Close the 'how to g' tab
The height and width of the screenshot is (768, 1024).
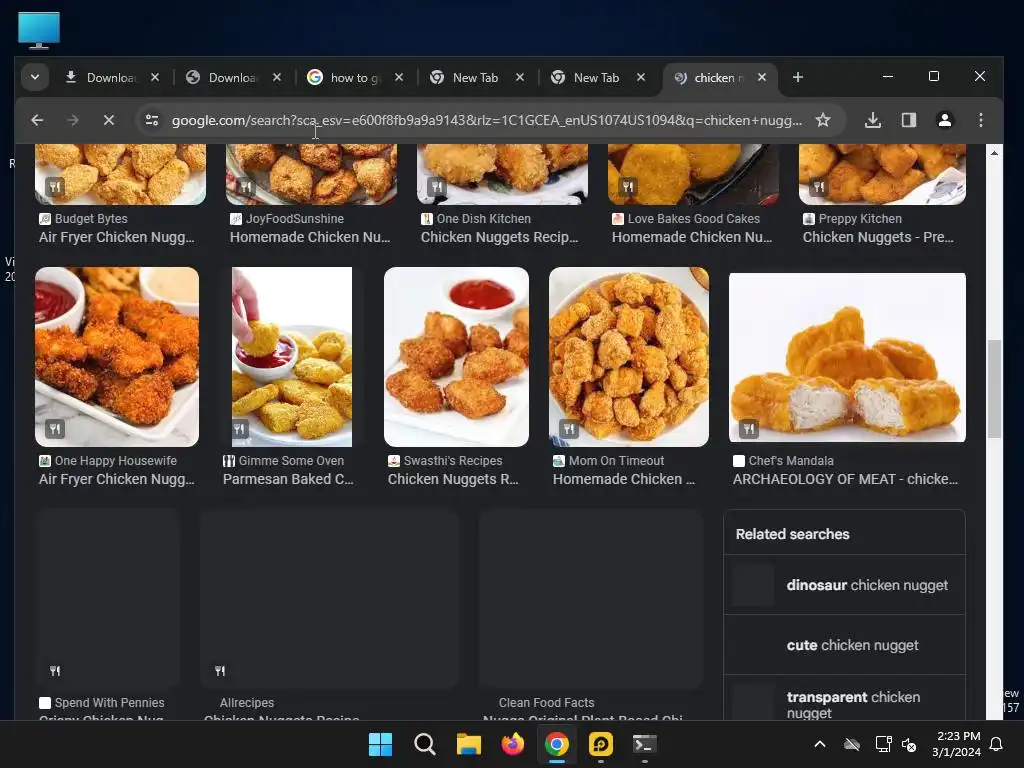pyautogui.click(x=399, y=77)
